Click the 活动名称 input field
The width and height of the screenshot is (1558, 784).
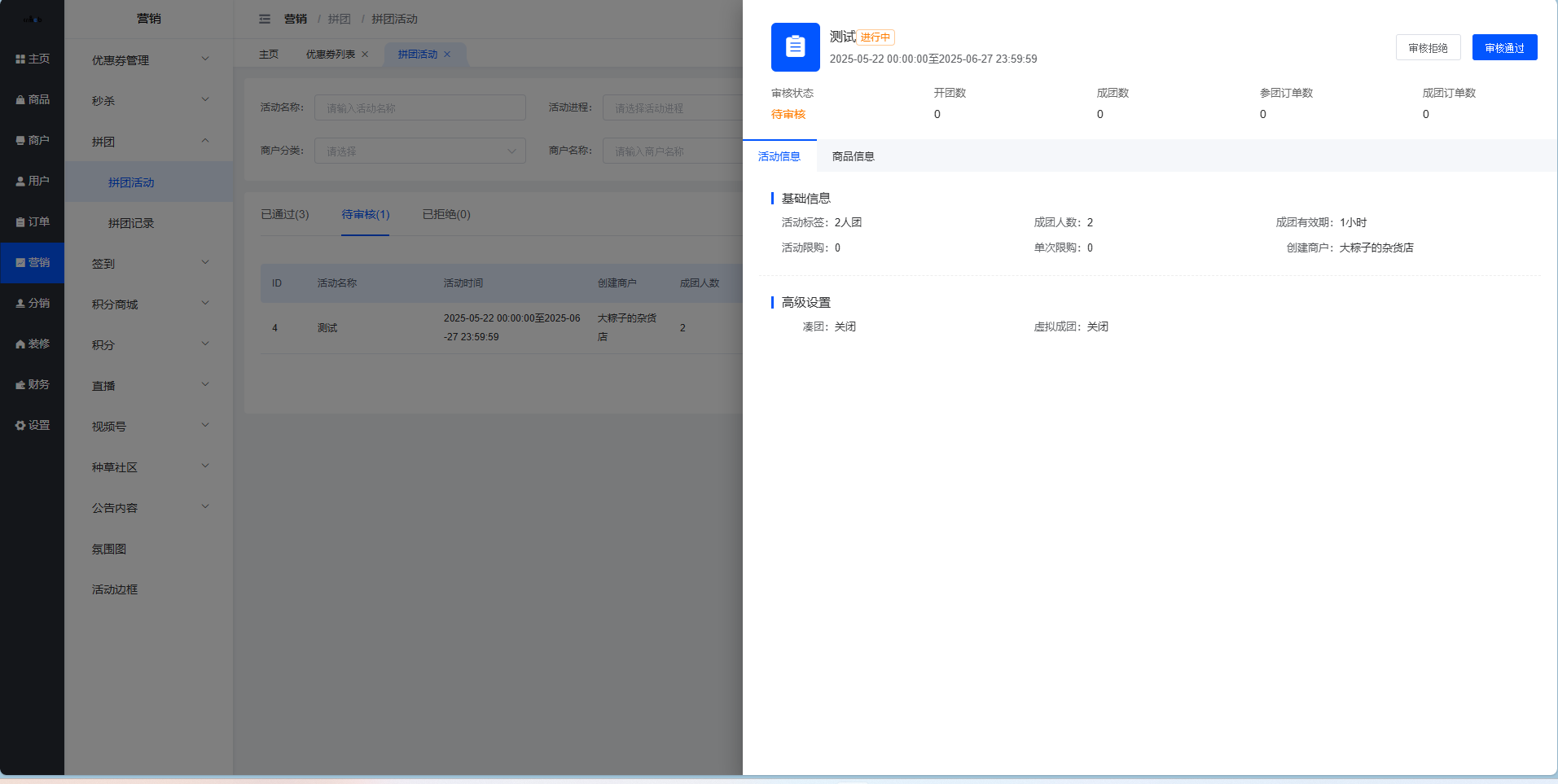pyautogui.click(x=419, y=107)
